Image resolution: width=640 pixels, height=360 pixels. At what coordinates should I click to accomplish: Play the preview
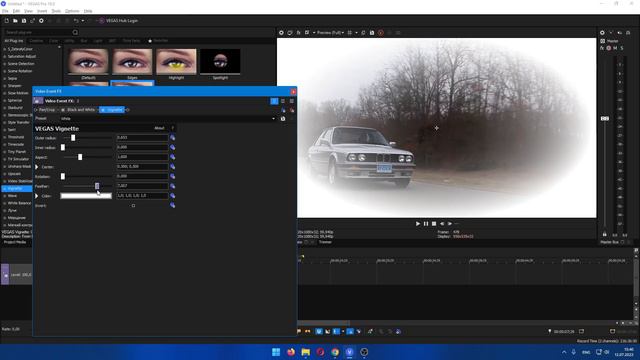point(418,224)
